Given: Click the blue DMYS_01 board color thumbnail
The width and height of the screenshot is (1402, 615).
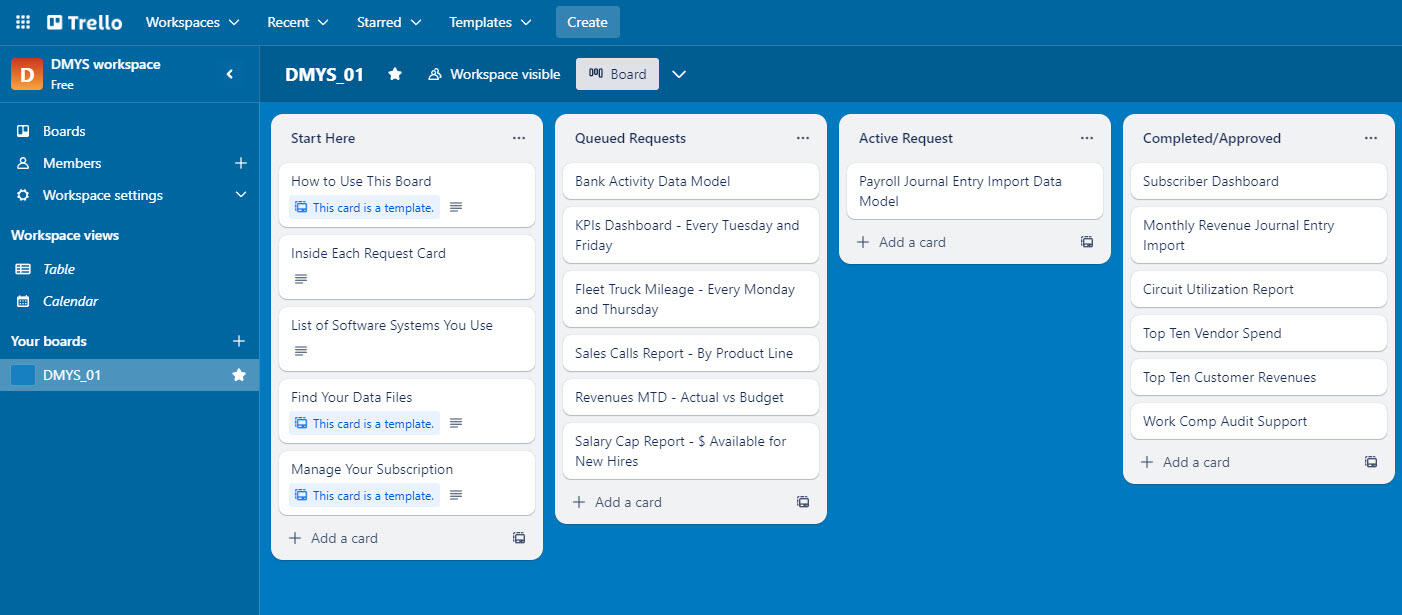Looking at the screenshot, I should tap(23, 375).
